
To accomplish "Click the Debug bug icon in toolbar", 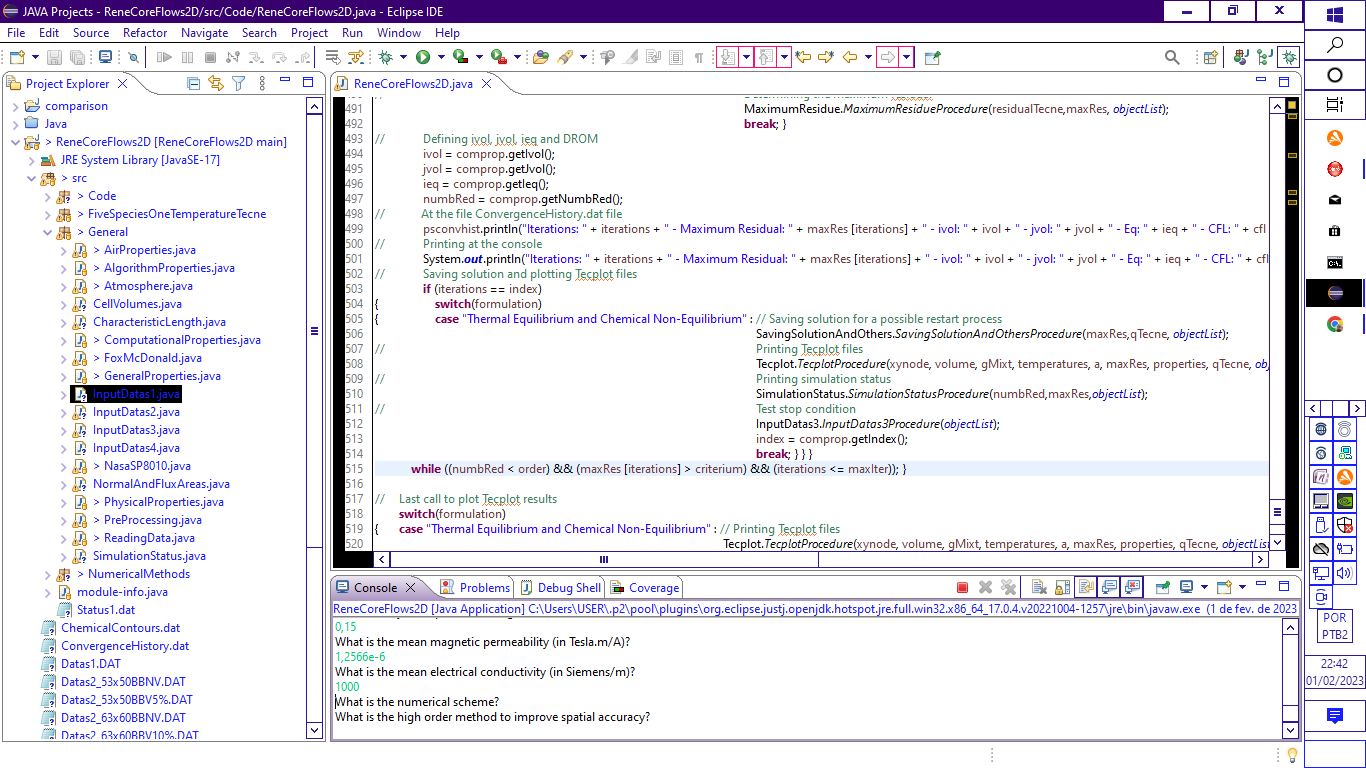I will click(385, 57).
